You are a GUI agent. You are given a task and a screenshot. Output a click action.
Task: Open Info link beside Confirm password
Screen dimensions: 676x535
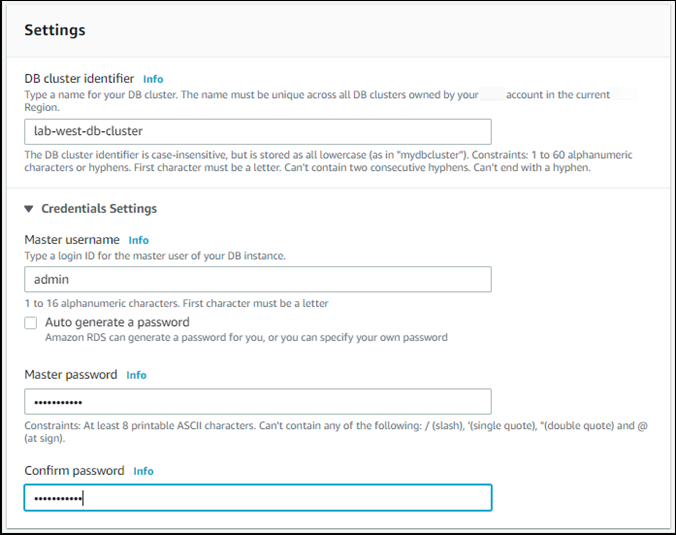(x=143, y=471)
